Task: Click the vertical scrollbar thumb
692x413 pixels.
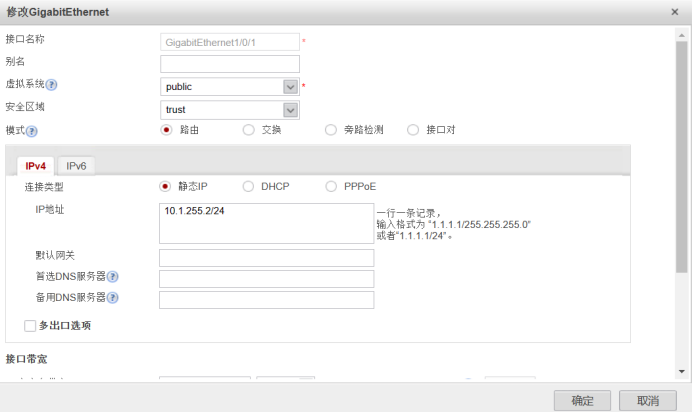Action: point(681,157)
